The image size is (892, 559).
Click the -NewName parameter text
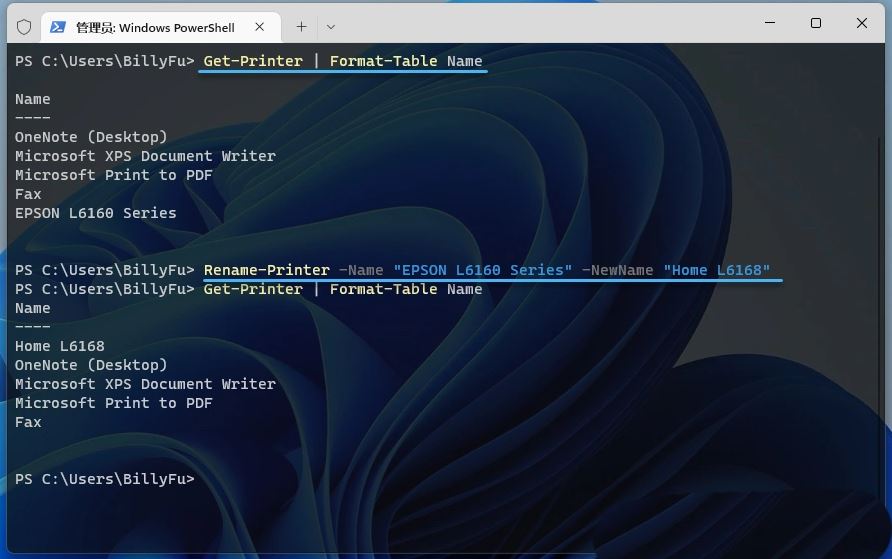pyautogui.click(x=617, y=270)
